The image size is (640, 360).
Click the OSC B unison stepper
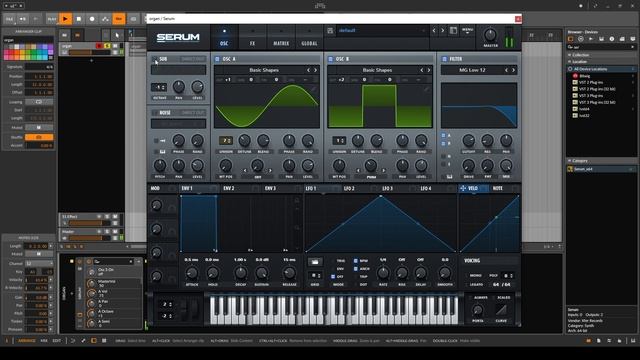(x=339, y=140)
